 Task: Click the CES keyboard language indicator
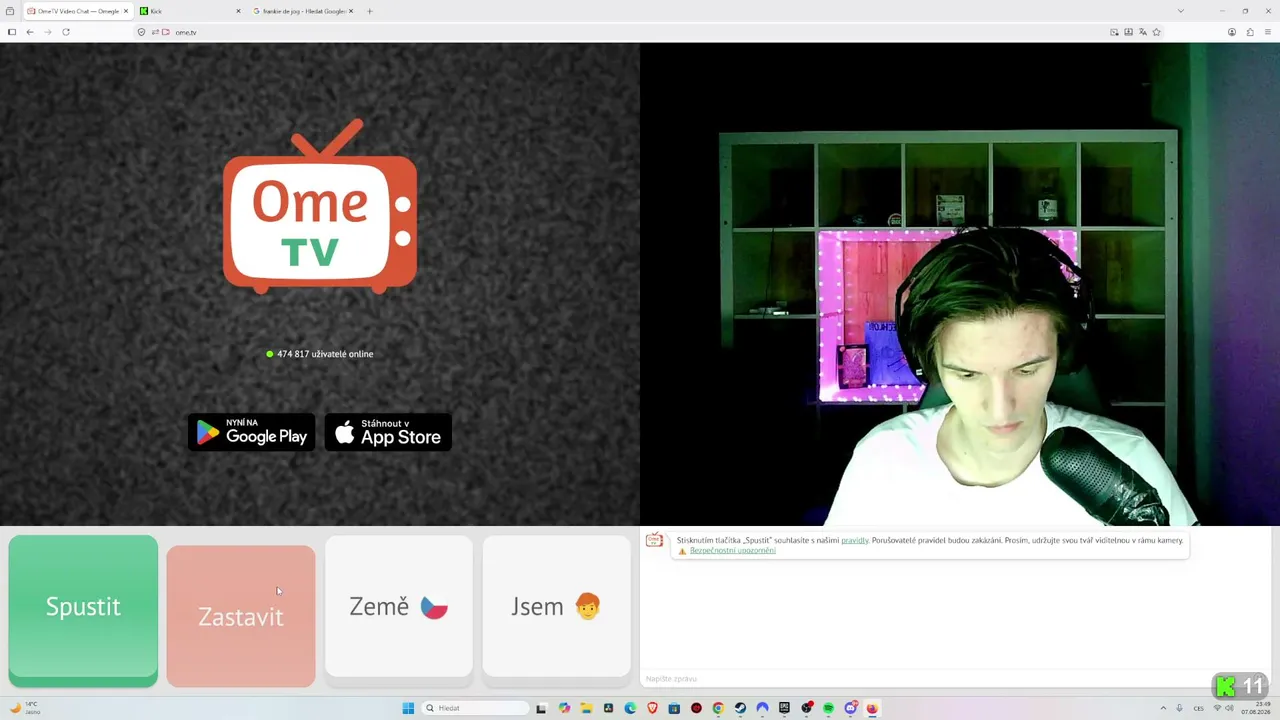[x=1198, y=708]
